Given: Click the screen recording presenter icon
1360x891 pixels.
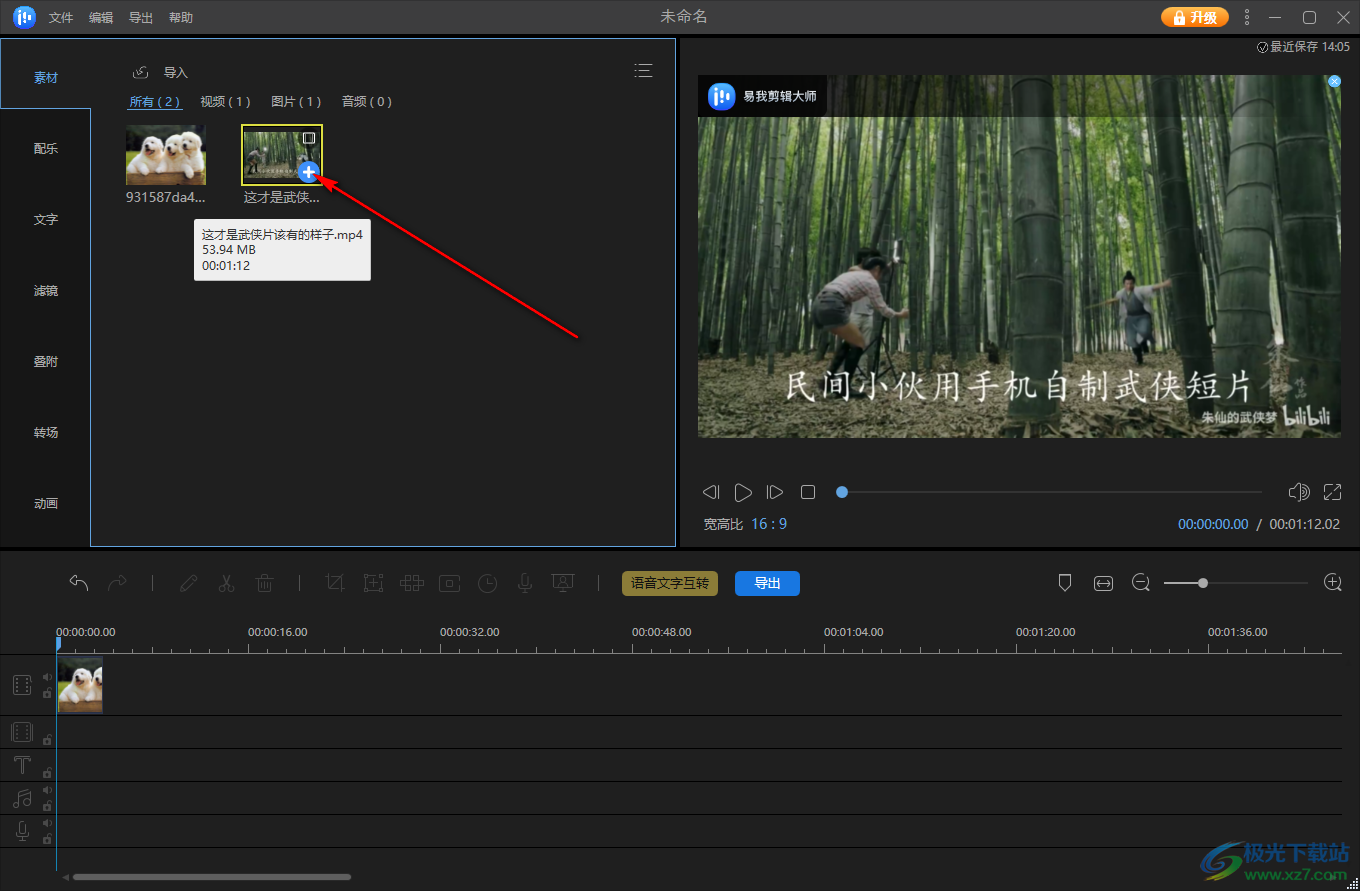Looking at the screenshot, I should pos(563,583).
